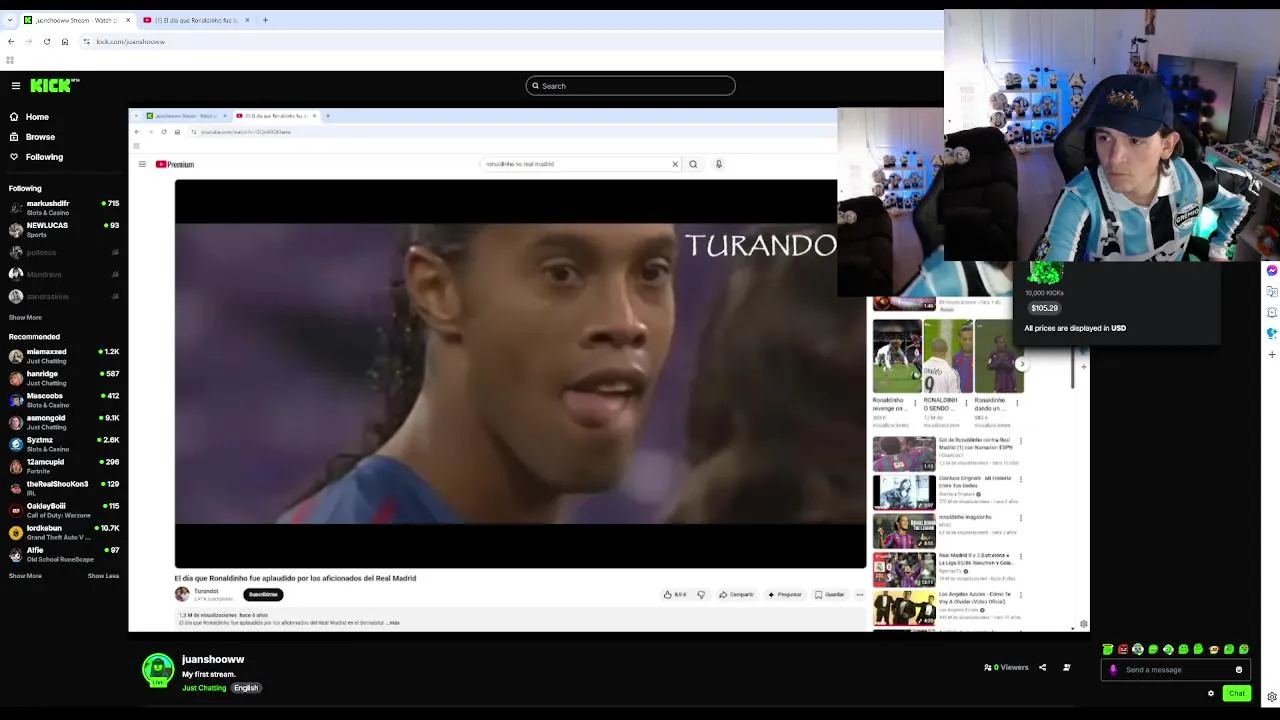
Task: Insert the red angry emote
Action: [1123, 650]
